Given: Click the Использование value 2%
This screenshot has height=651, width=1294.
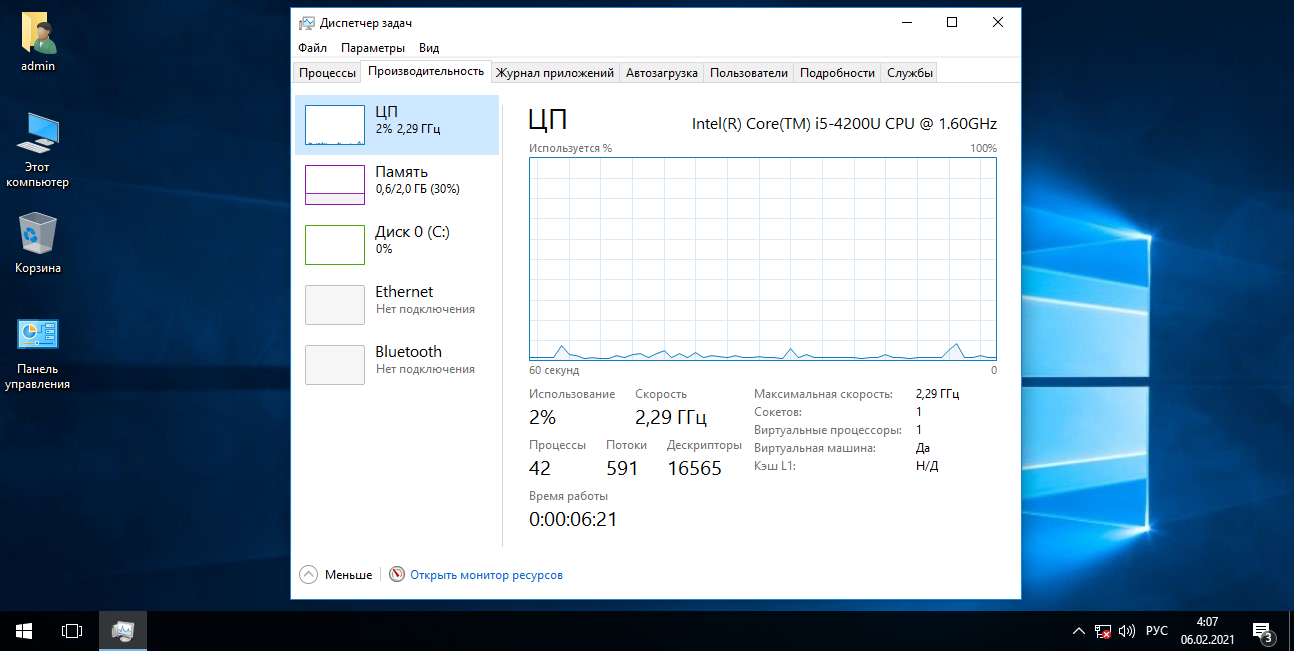Looking at the screenshot, I should tap(543, 417).
